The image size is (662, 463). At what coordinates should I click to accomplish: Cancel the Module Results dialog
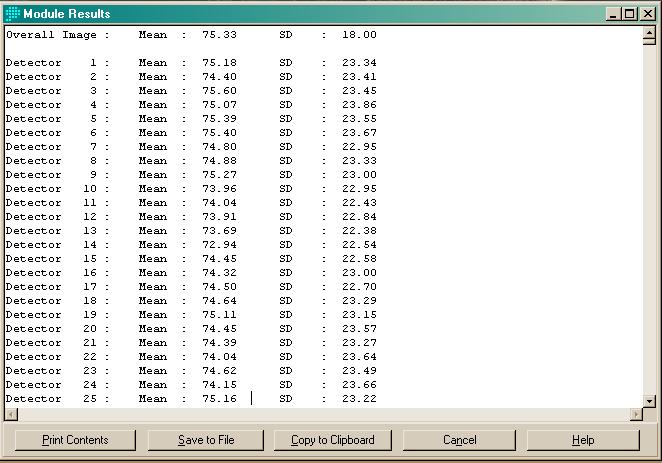tap(459, 440)
